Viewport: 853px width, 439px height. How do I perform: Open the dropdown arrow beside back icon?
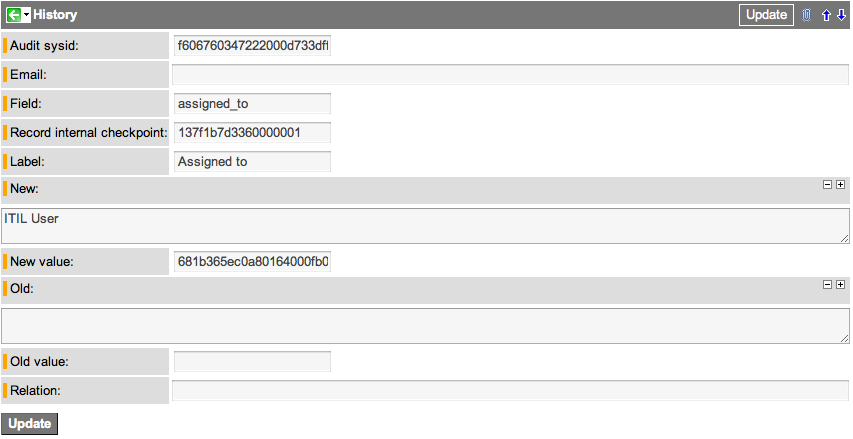pos(26,15)
